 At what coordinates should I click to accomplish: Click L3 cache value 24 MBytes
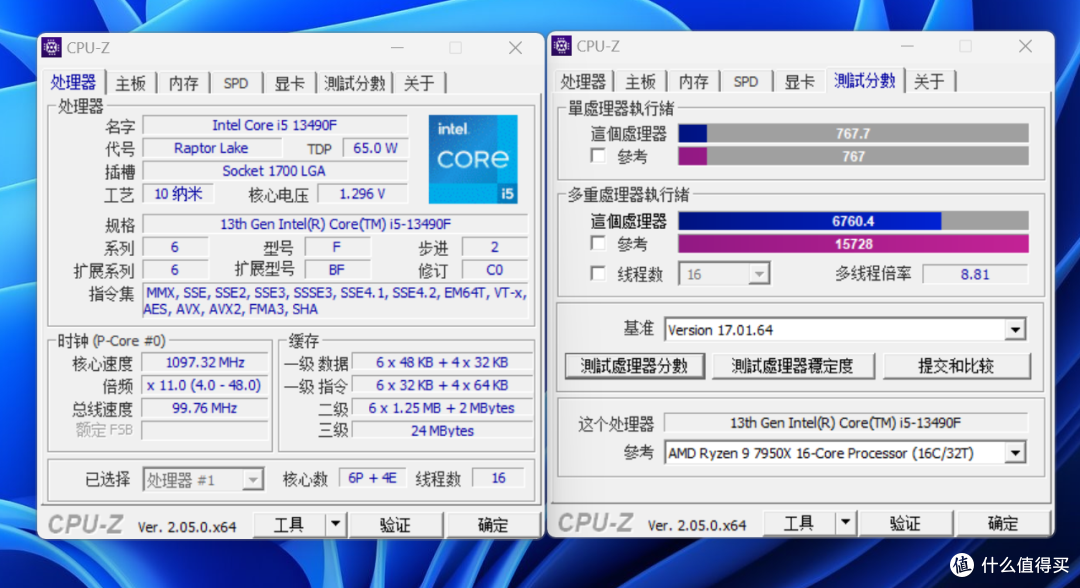[443, 430]
